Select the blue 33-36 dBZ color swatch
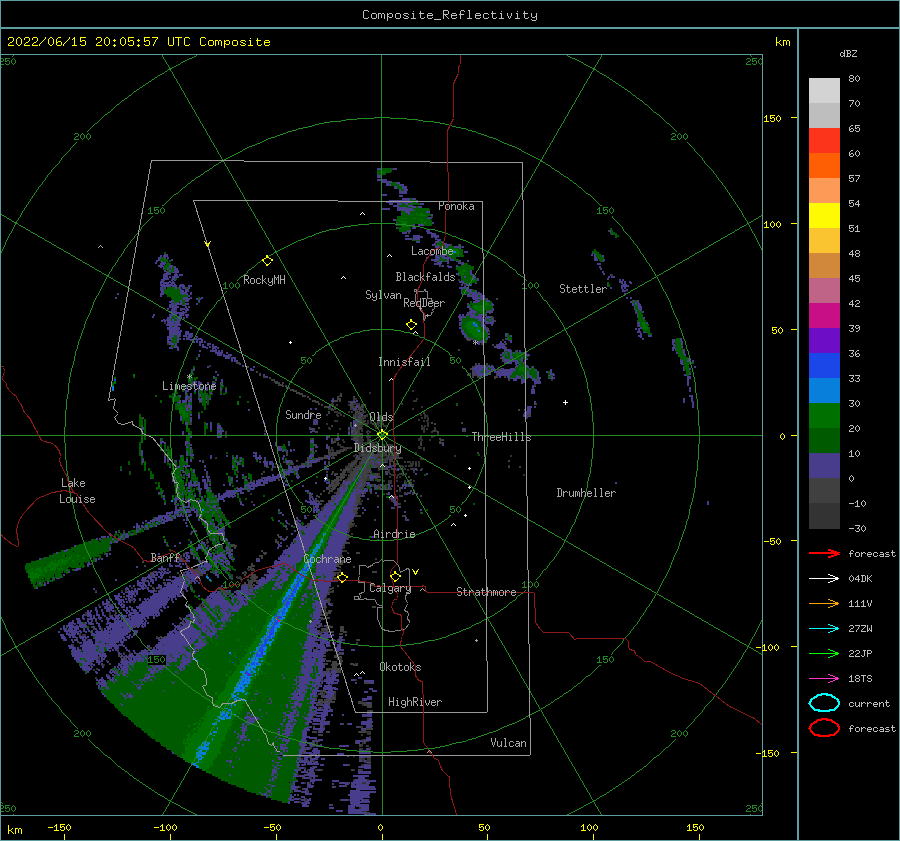 (824, 366)
